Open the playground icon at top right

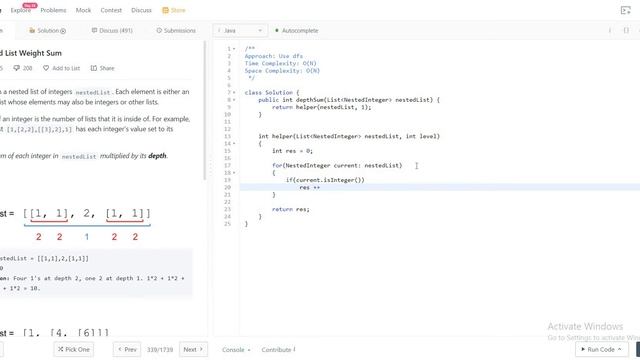[x=625, y=10]
